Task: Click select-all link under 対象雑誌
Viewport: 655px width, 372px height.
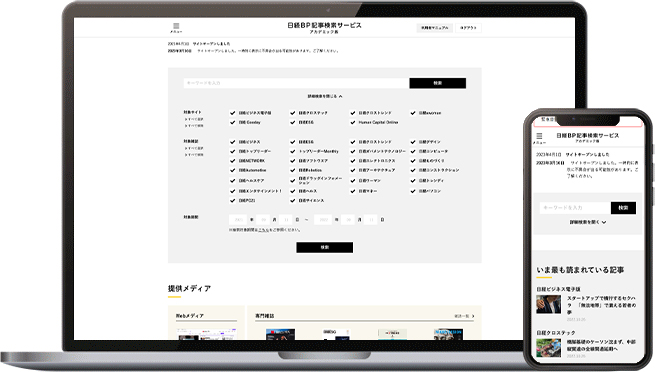Action: [x=194, y=148]
